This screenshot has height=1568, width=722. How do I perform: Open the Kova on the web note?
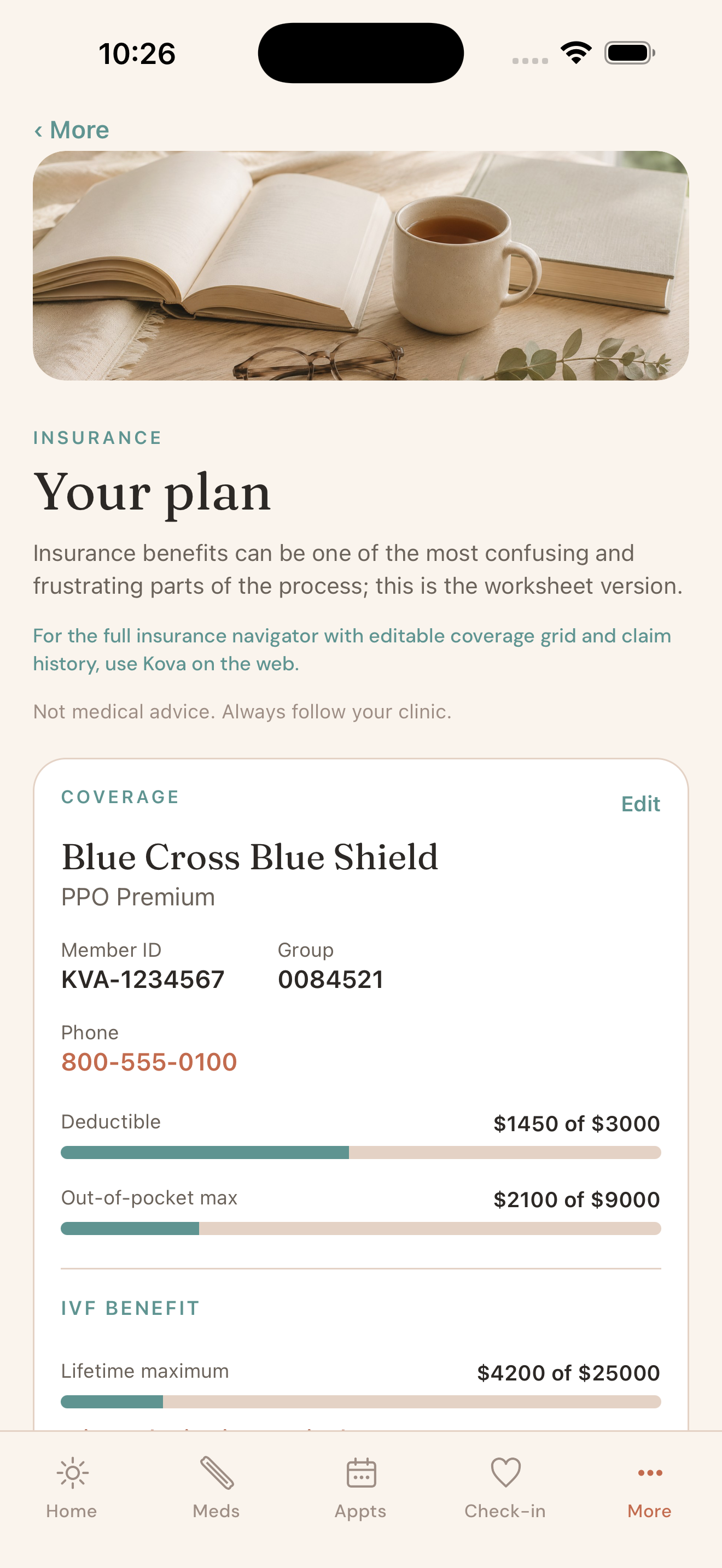point(352,650)
